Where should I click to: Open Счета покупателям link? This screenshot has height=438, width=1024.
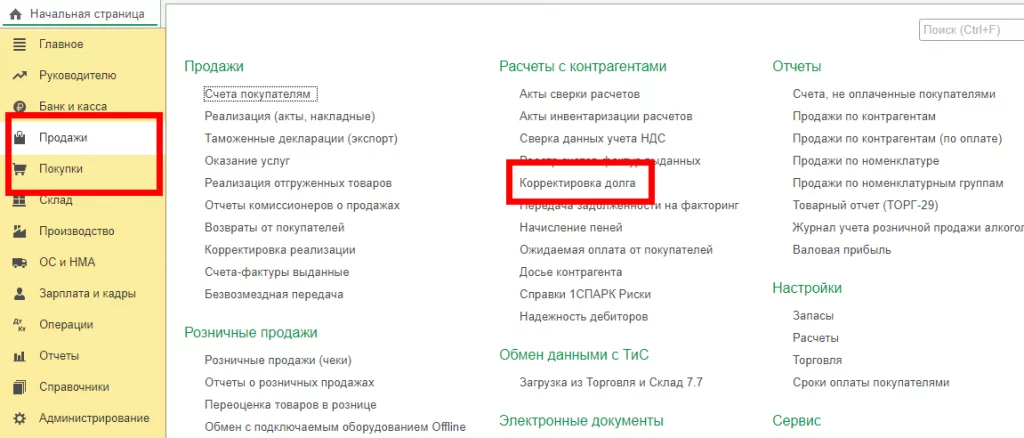pos(260,94)
